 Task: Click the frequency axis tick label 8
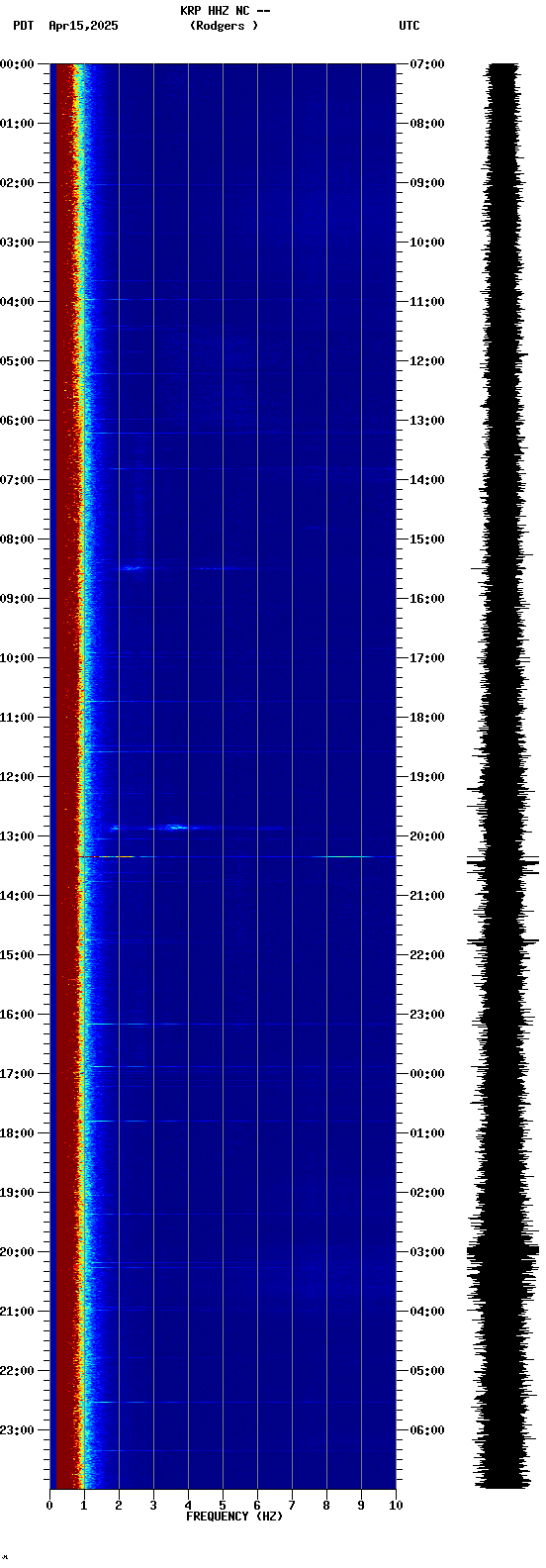tap(326, 1506)
